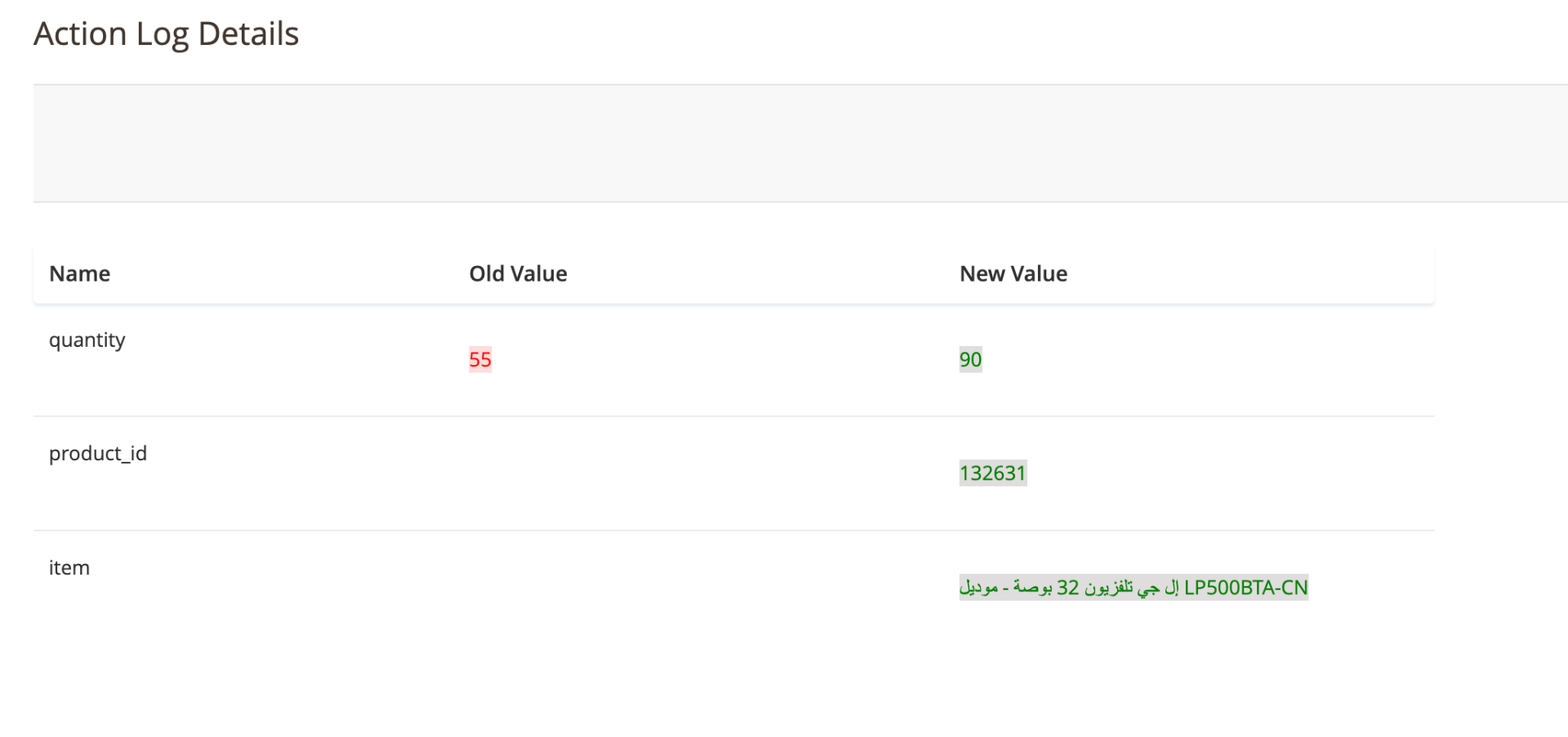Select the Old Value column header
Viewport: 1568px width, 737px height.
518,274
